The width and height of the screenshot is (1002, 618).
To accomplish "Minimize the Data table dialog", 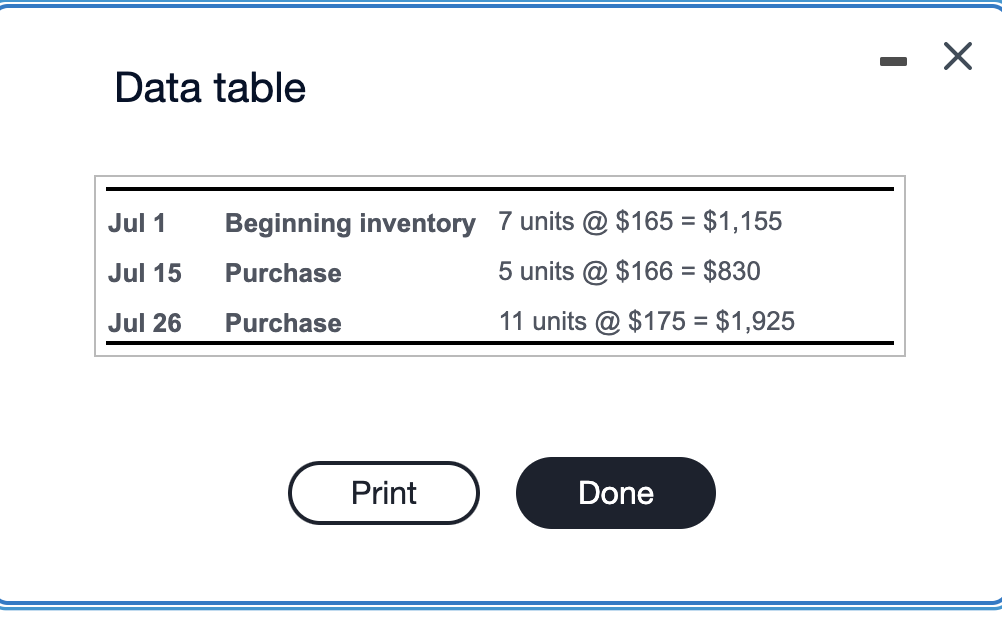I will coord(894,62).
